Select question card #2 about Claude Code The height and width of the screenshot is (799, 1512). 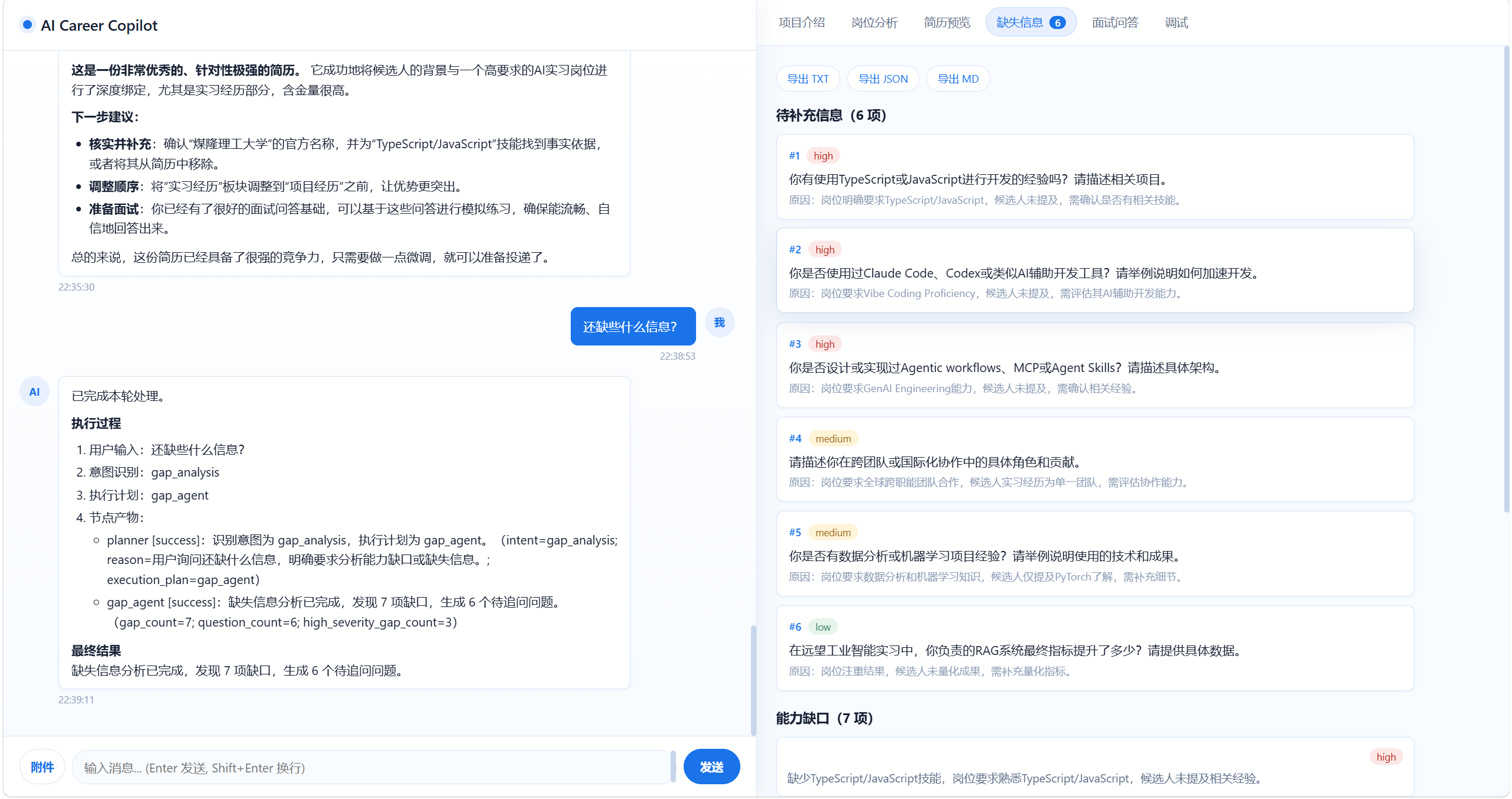(1095, 270)
